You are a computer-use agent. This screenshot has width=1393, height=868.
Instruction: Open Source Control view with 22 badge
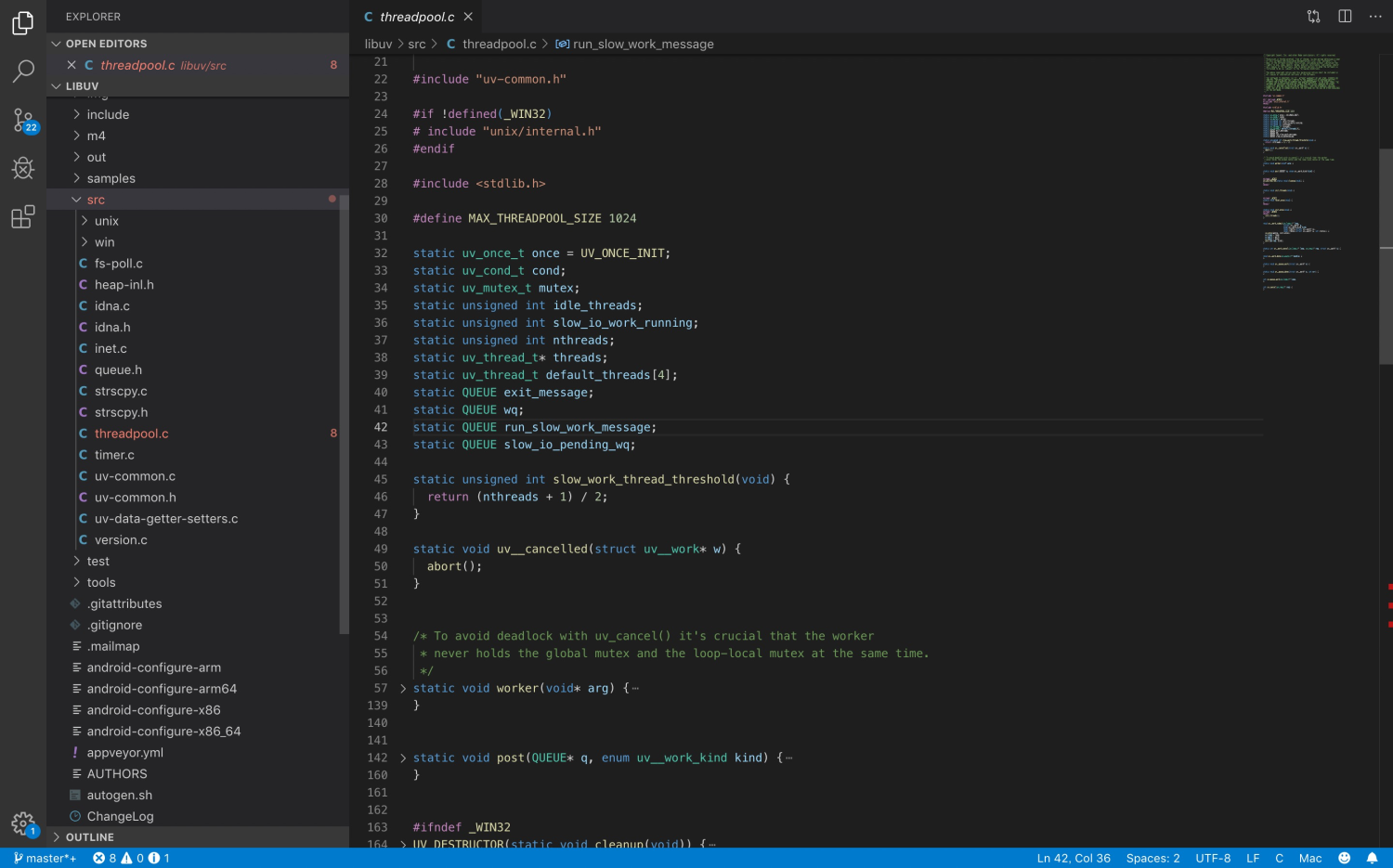23,120
